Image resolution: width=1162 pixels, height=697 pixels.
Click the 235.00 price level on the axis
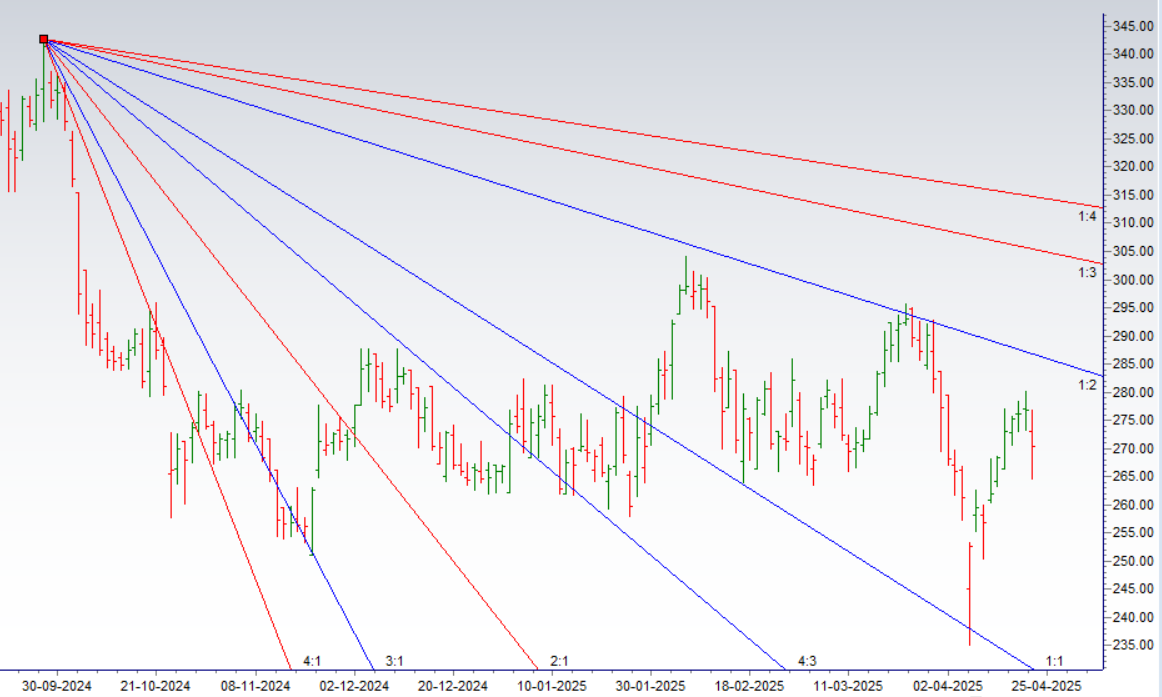click(1131, 644)
